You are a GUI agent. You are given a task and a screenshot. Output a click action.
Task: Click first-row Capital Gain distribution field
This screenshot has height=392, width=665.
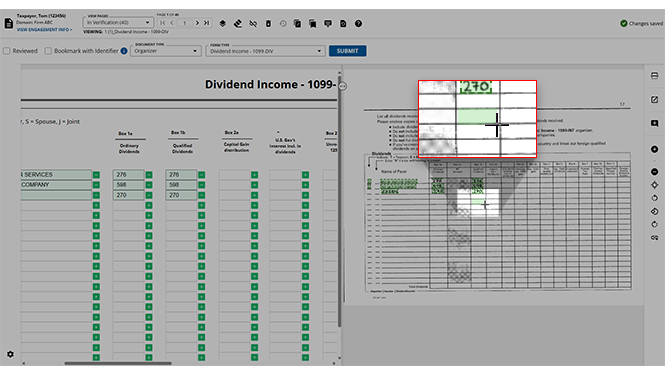click(x=234, y=174)
